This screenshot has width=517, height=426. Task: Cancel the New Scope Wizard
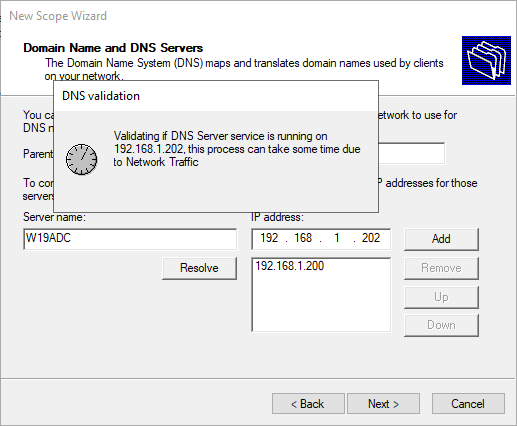(x=468, y=404)
